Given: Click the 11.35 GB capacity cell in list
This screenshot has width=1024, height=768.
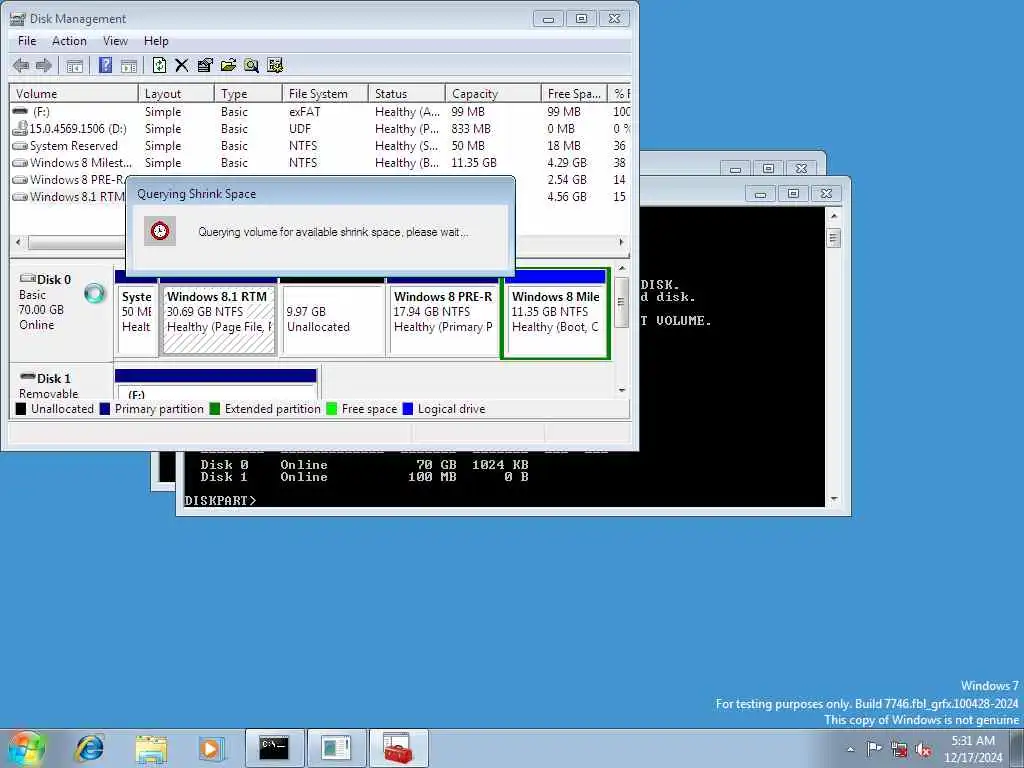Looking at the screenshot, I should (x=474, y=163).
